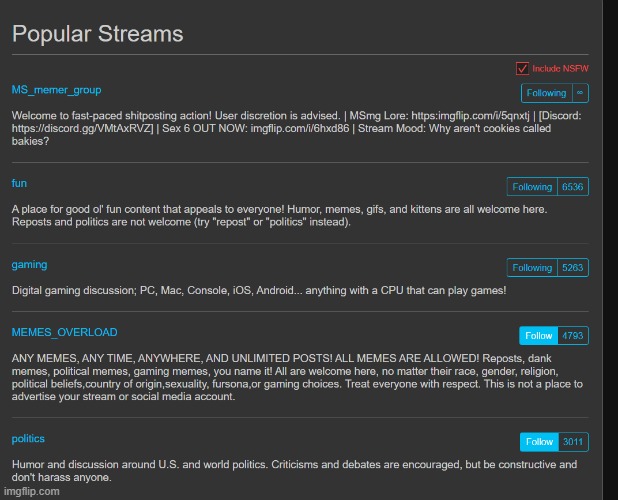Click Following button for the fun stream
This screenshot has width=618, height=500.
pyautogui.click(x=532, y=186)
